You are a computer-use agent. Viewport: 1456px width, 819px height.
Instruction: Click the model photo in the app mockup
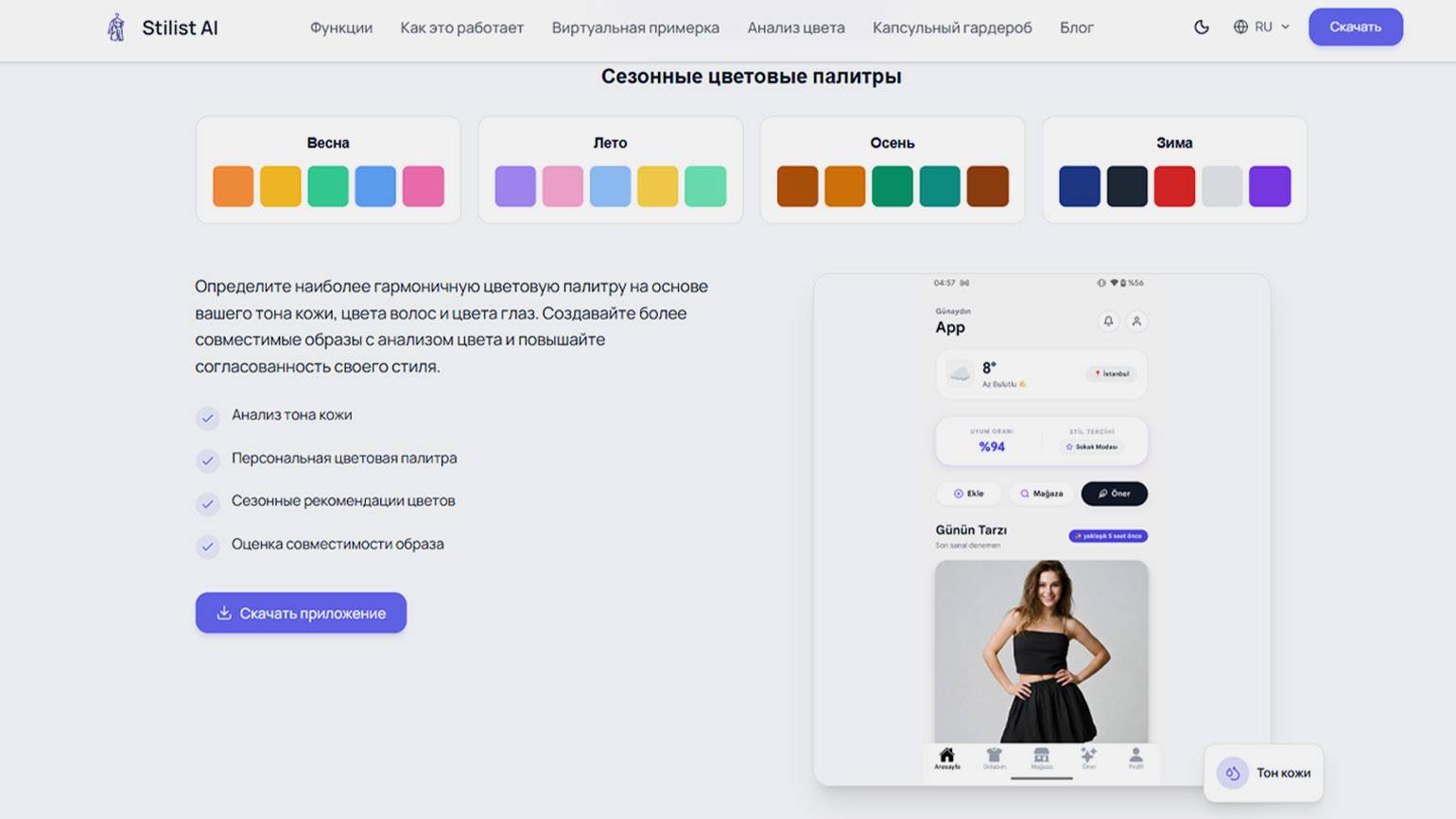pyautogui.click(x=1041, y=652)
